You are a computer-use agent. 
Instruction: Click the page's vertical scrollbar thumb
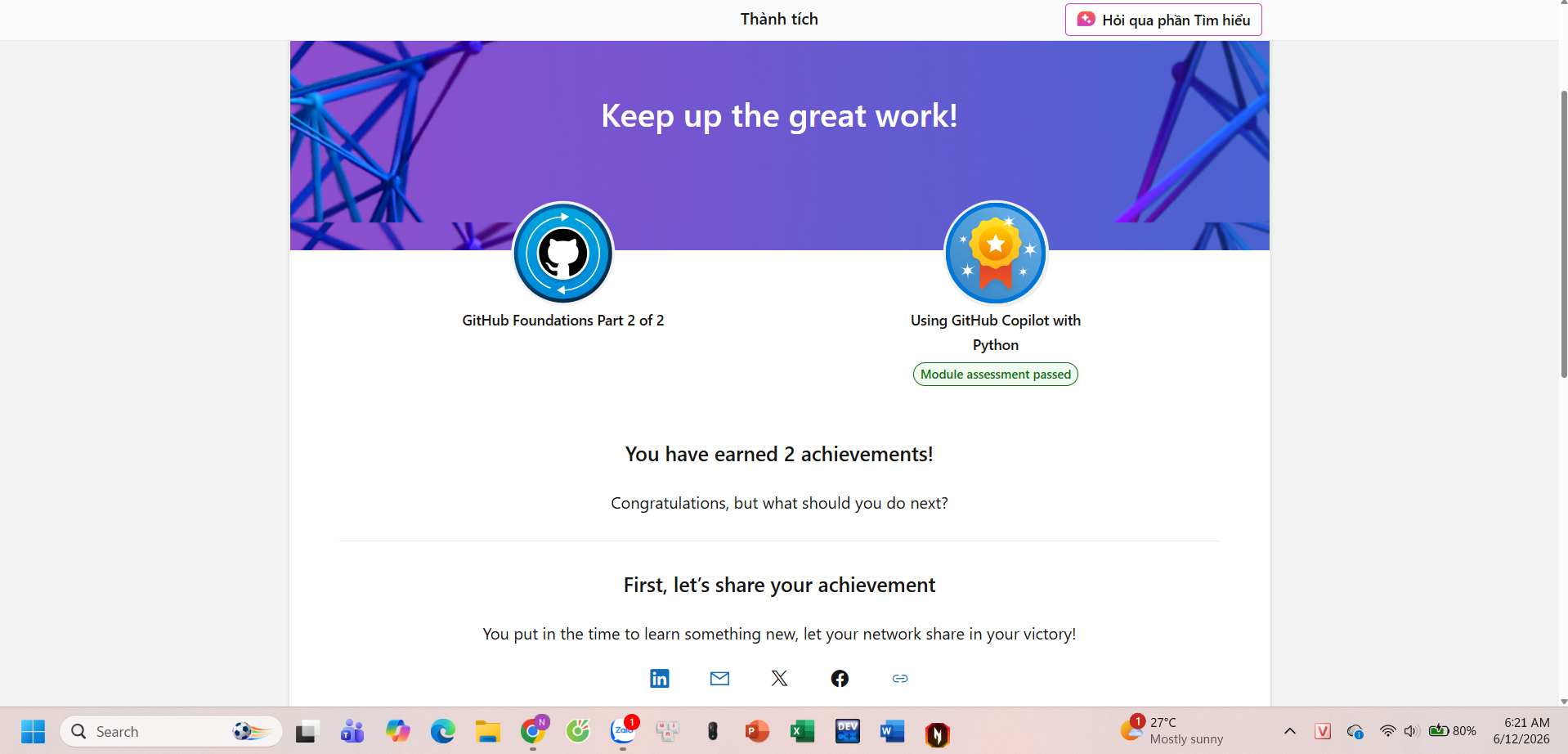1563,233
